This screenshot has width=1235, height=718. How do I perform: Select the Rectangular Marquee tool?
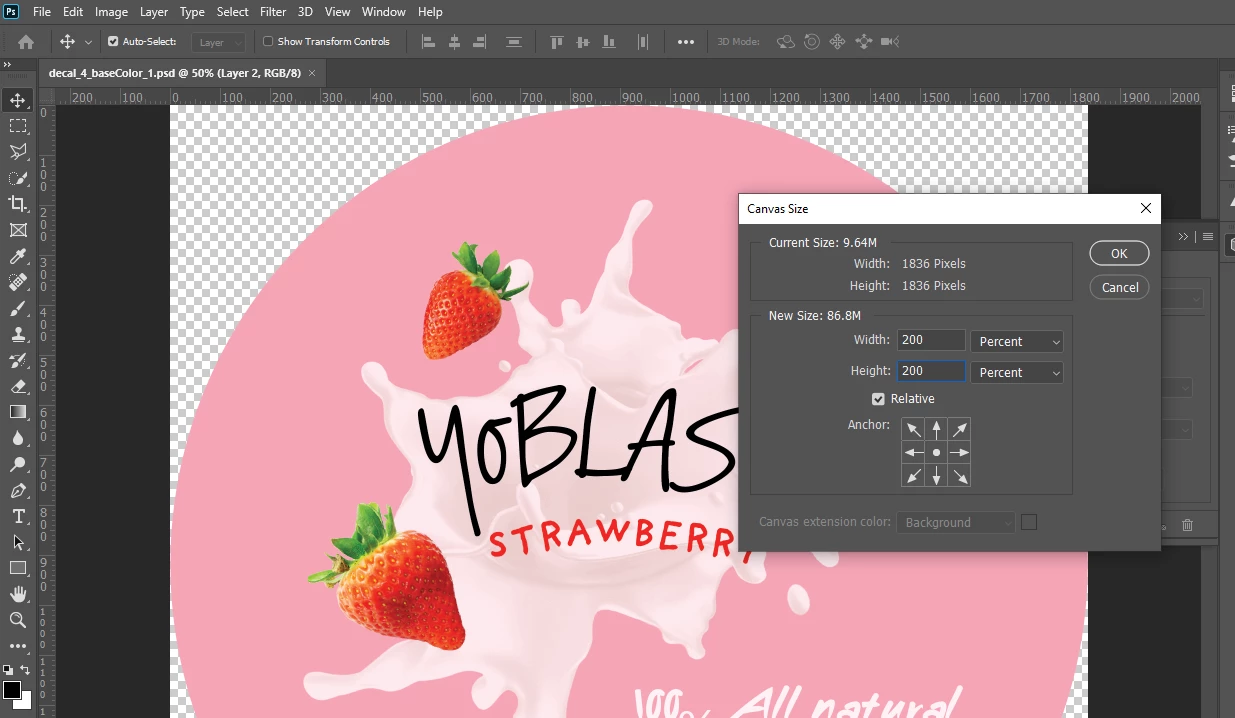pos(18,126)
